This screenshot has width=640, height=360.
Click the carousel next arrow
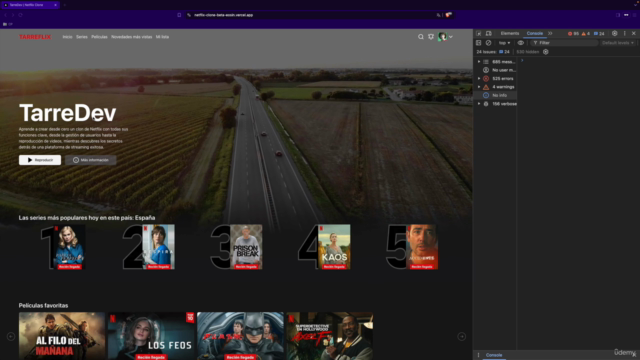pyautogui.click(x=462, y=336)
